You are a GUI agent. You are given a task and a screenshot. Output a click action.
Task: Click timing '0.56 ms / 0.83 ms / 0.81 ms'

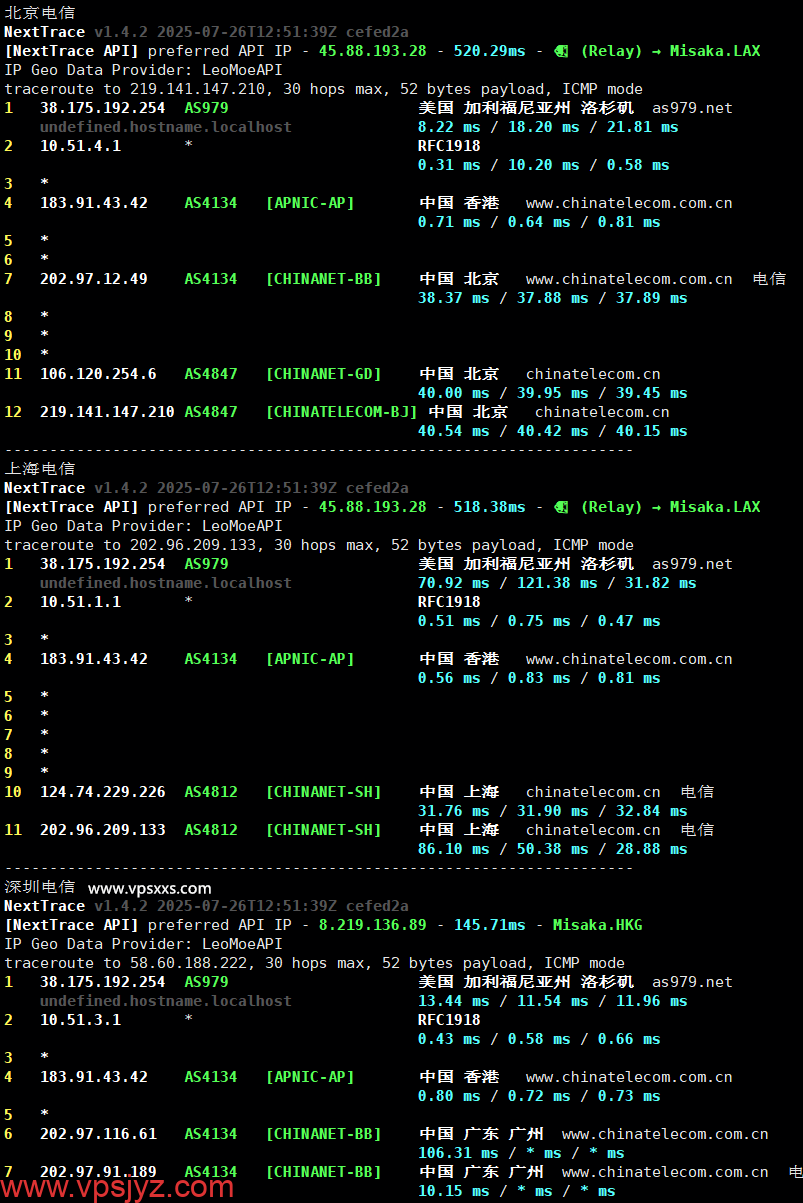(539, 678)
